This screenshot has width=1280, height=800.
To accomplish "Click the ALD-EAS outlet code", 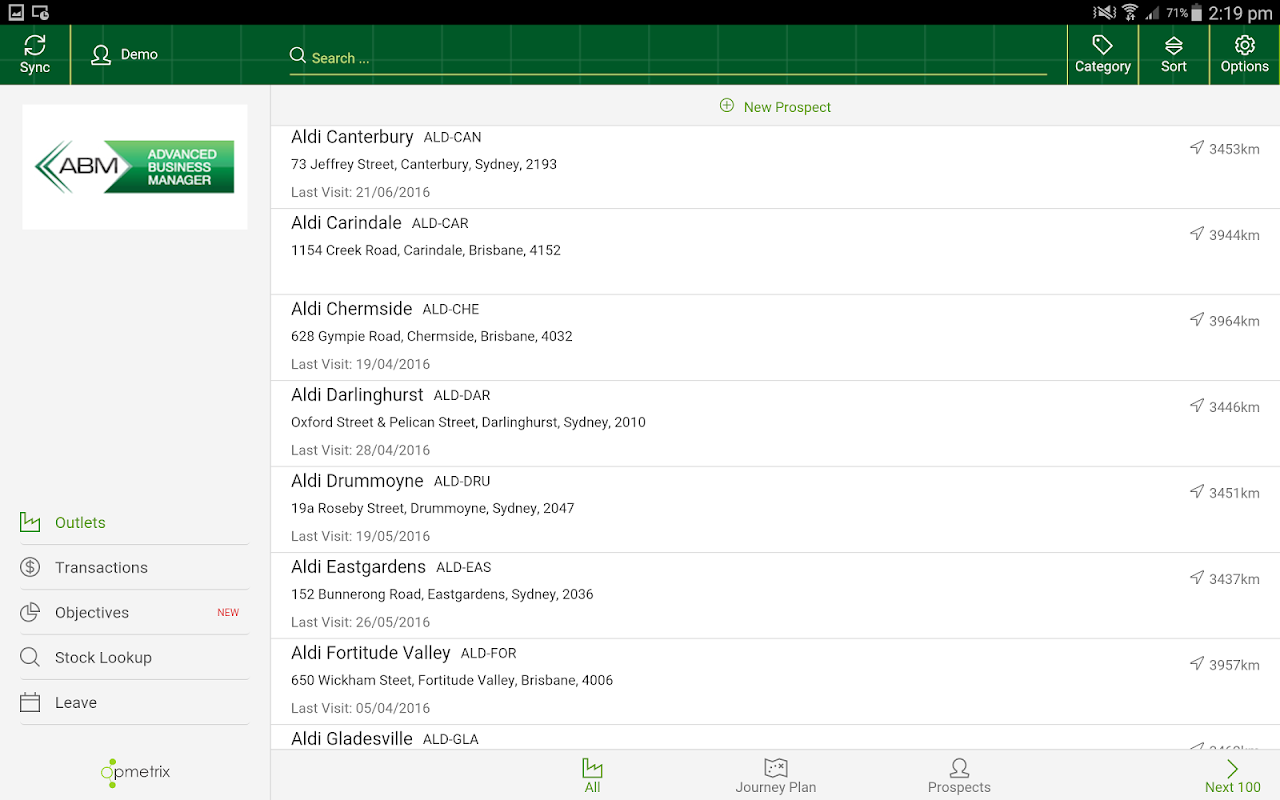I will (464, 567).
